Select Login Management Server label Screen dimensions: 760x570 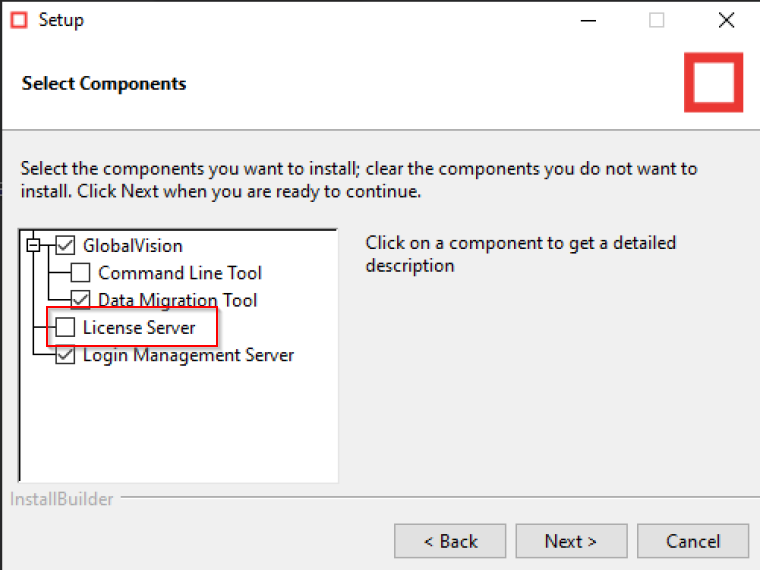pos(188,354)
